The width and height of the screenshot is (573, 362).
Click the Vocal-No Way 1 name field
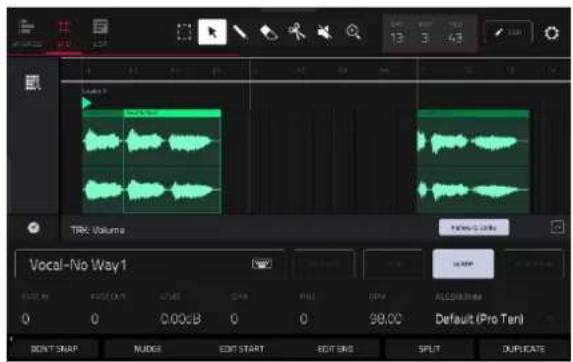pyautogui.click(x=150, y=265)
